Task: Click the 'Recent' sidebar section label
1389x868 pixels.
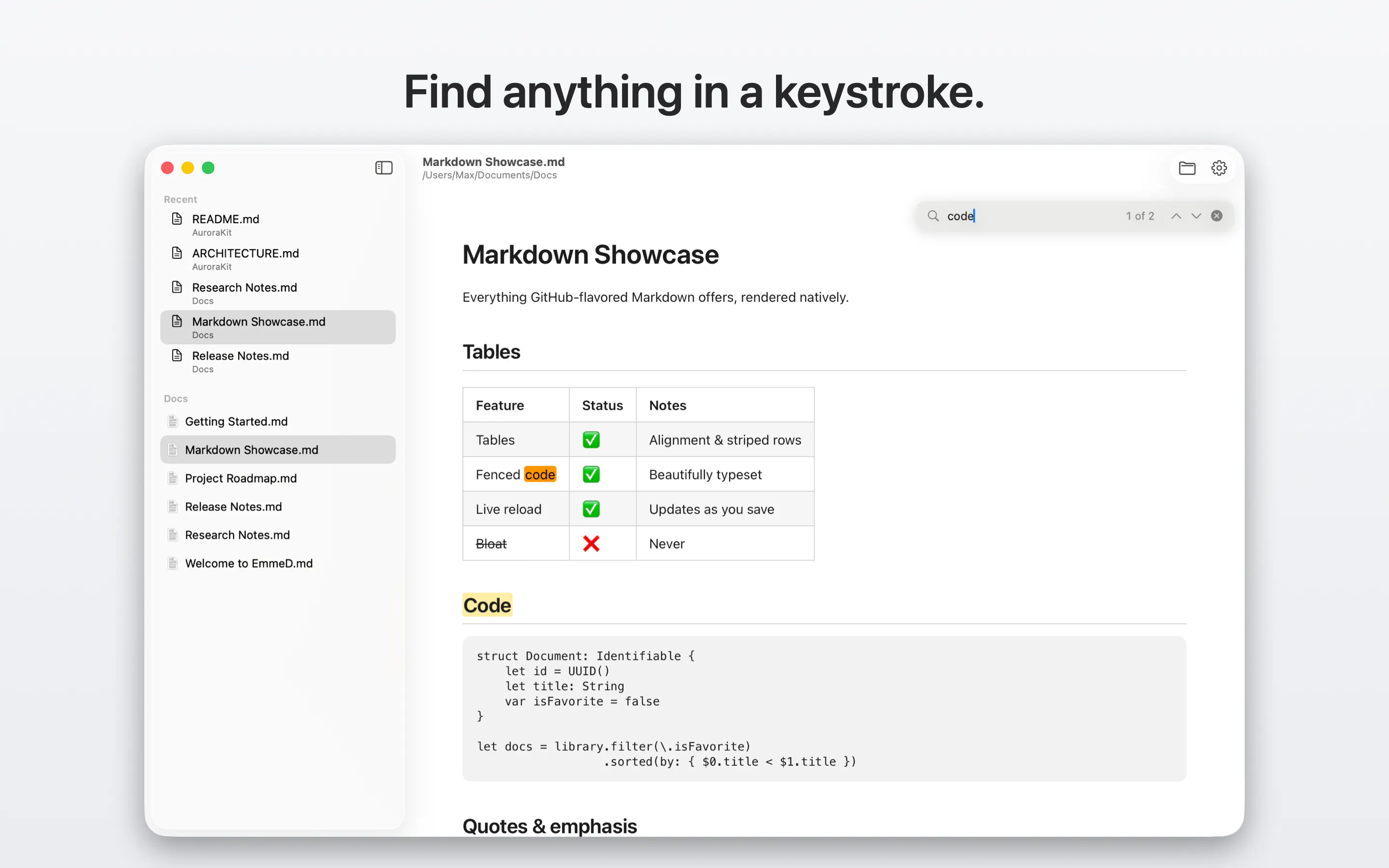Action: point(180,199)
